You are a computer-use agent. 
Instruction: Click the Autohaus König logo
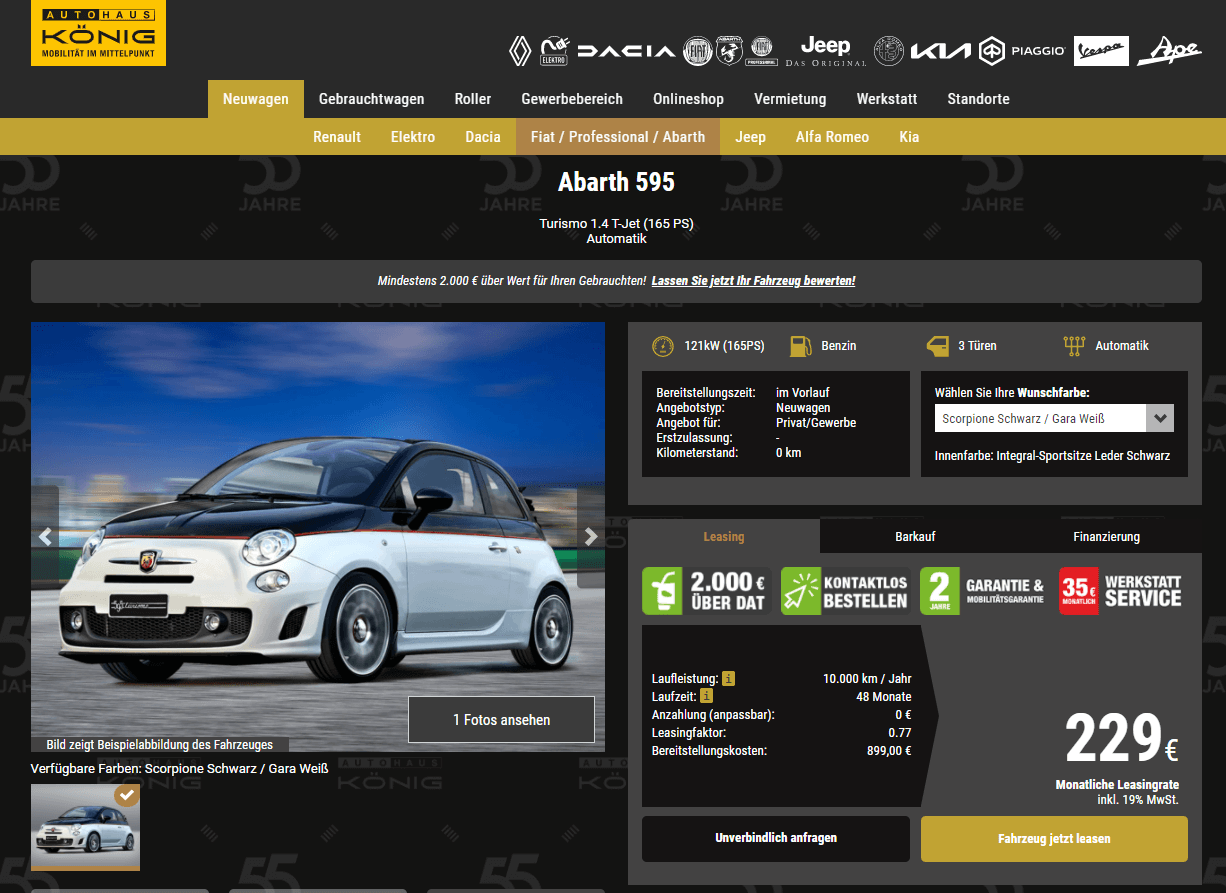click(x=98, y=33)
